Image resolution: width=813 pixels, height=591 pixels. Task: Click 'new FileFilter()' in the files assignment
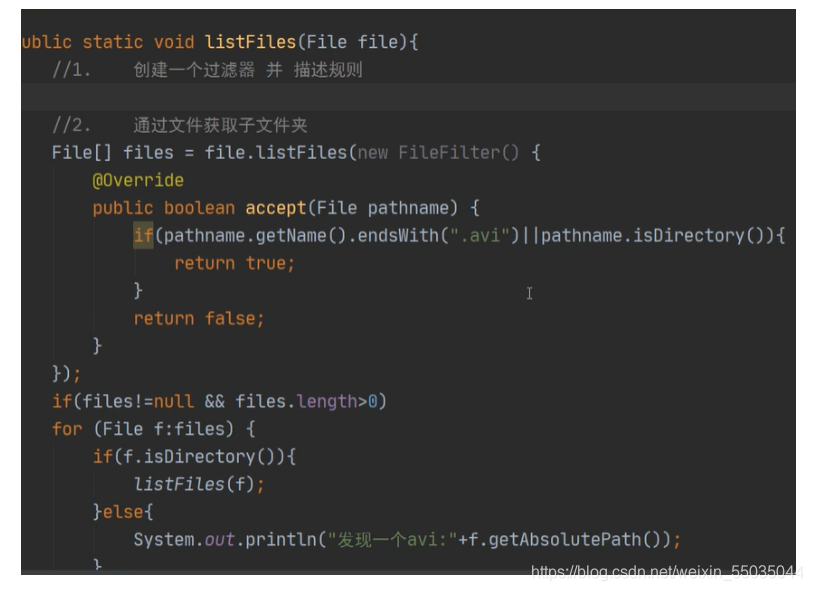438,153
